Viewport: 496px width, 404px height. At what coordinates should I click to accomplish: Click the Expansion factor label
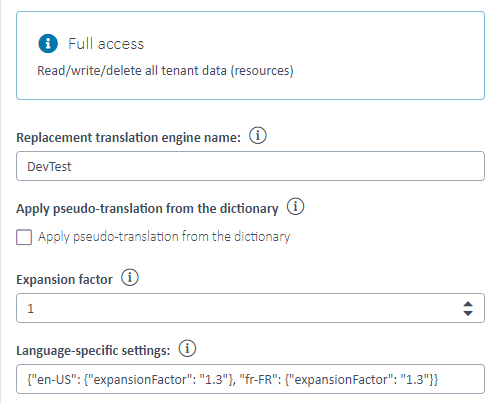point(64,279)
